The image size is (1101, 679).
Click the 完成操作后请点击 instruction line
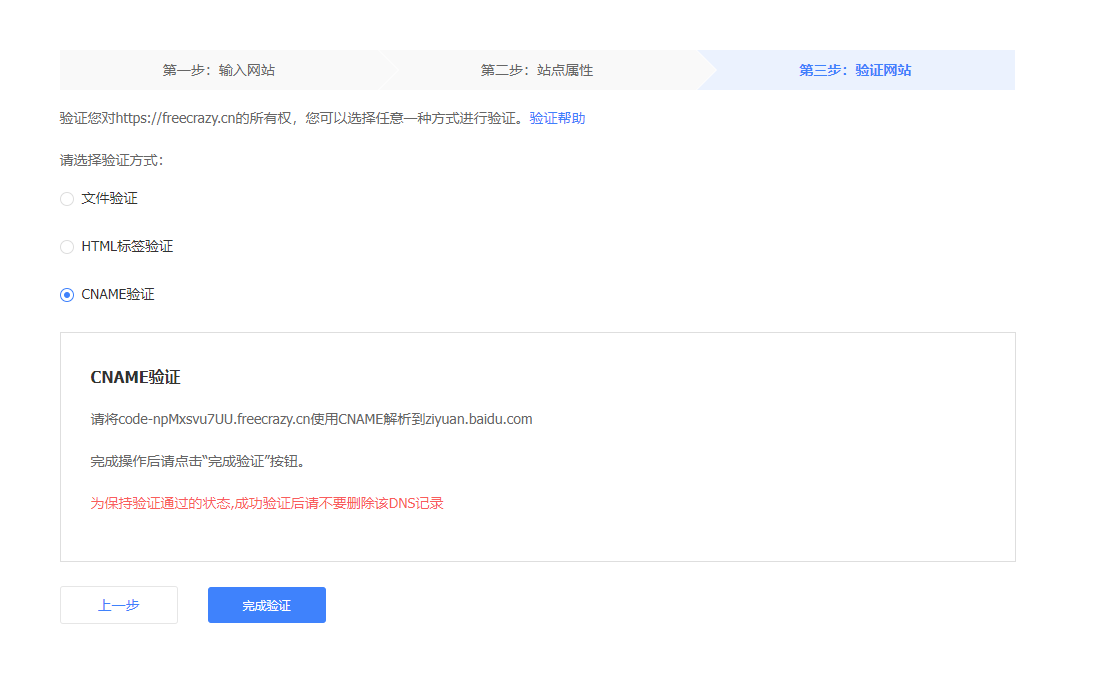coord(197,462)
